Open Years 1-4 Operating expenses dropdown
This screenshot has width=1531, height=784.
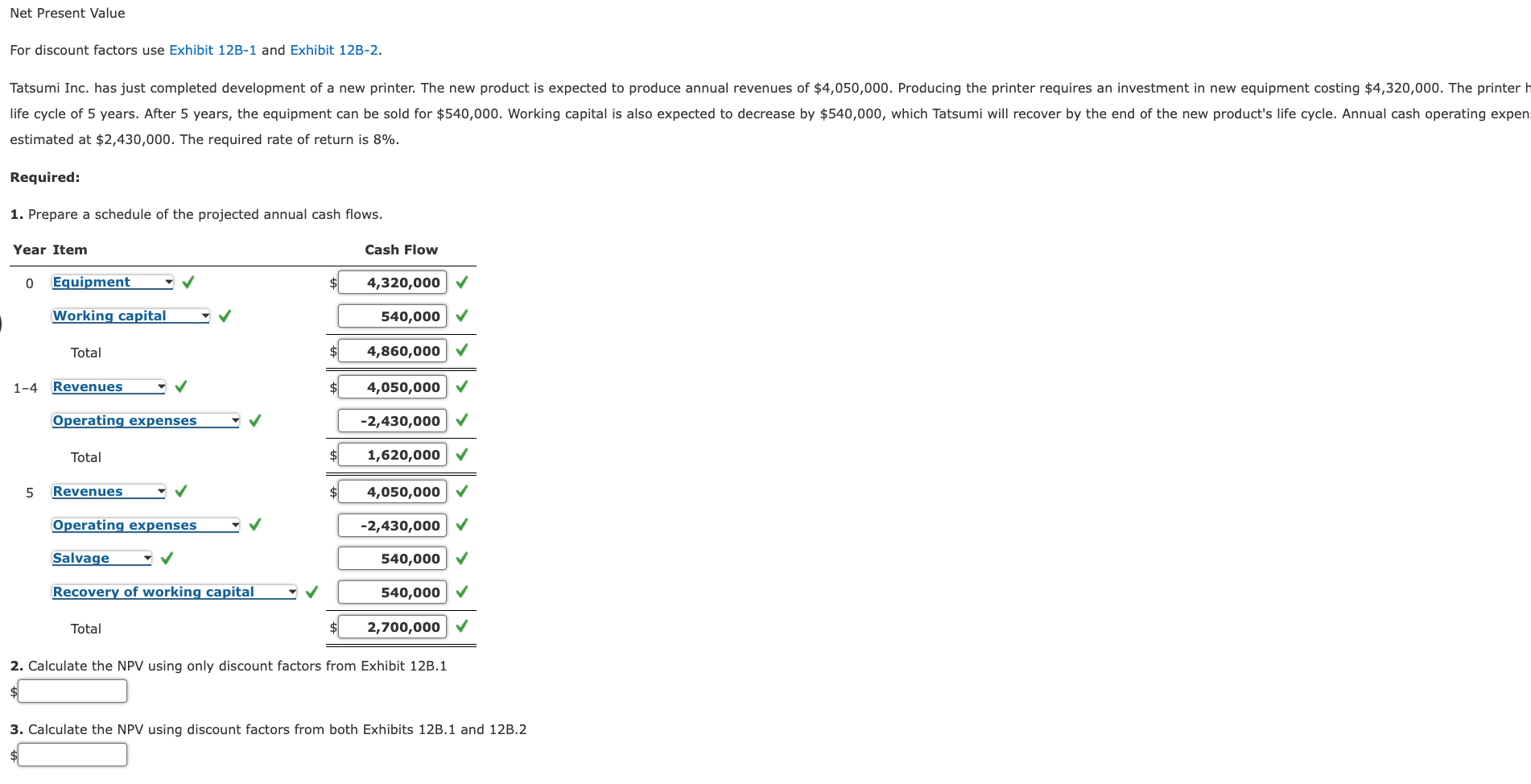point(146,420)
